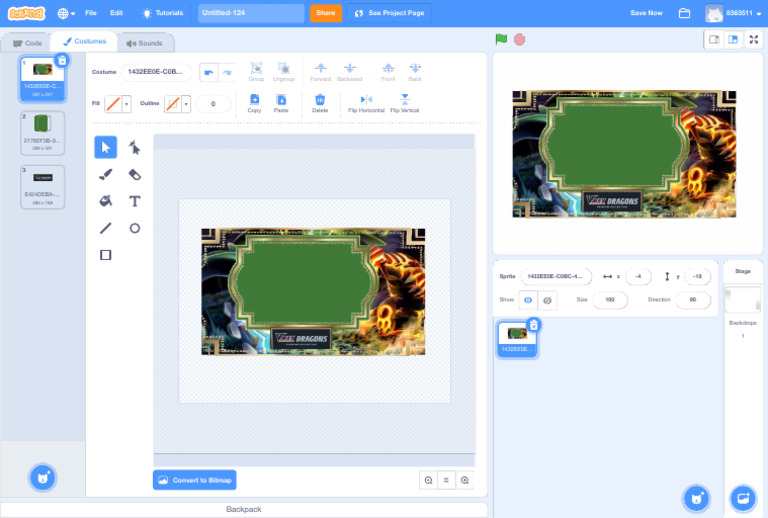Image resolution: width=768 pixels, height=518 pixels.
Task: Flip the costume vertically
Action: [405, 103]
